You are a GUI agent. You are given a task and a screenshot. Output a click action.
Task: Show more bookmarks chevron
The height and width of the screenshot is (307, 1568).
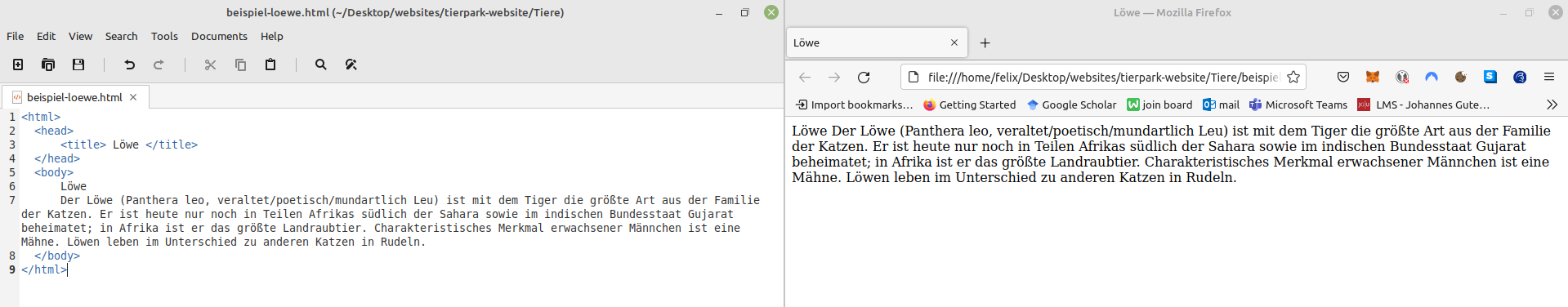pyautogui.click(x=1552, y=105)
